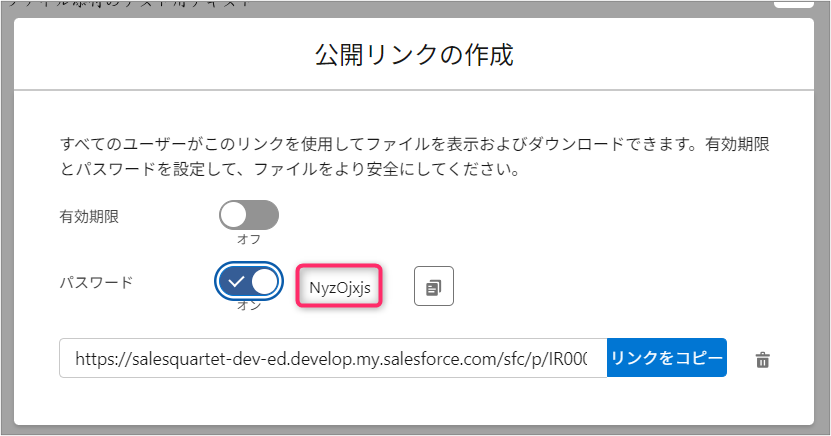Viewport: 831px width, 436px height.
Task: Click the 公開リンクの作成 dialog heading
Action: [414, 54]
